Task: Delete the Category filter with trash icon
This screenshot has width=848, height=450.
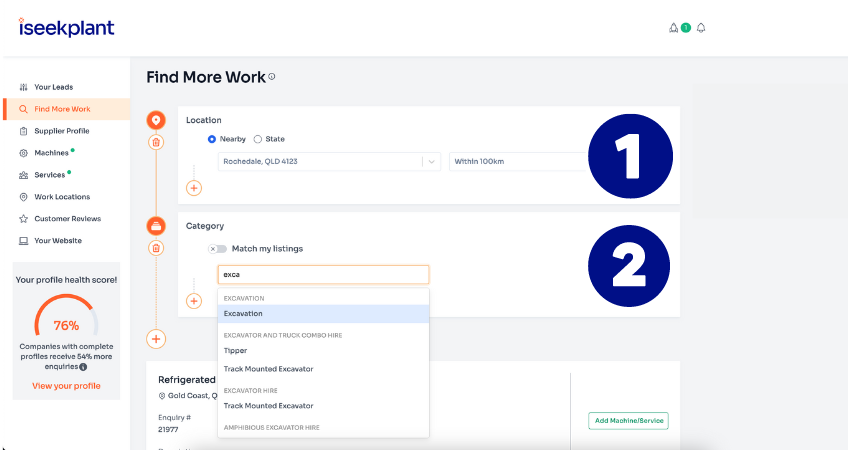Action: pos(156,248)
